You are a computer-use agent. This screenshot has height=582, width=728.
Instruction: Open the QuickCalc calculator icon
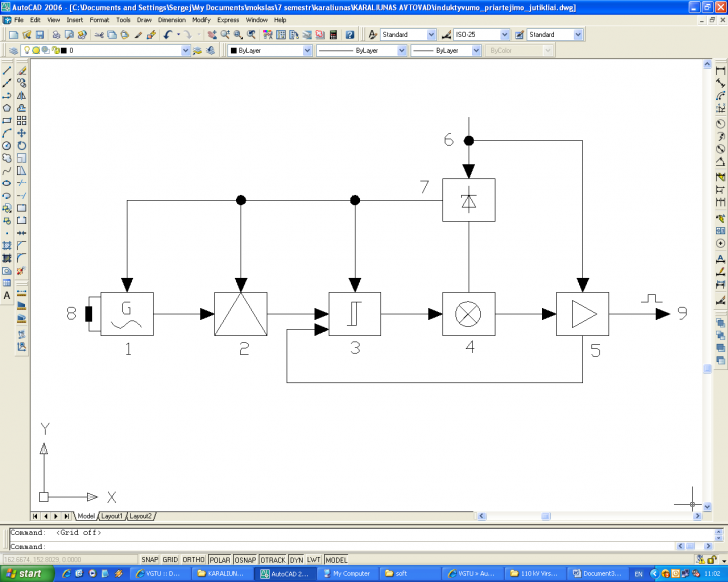[333, 35]
